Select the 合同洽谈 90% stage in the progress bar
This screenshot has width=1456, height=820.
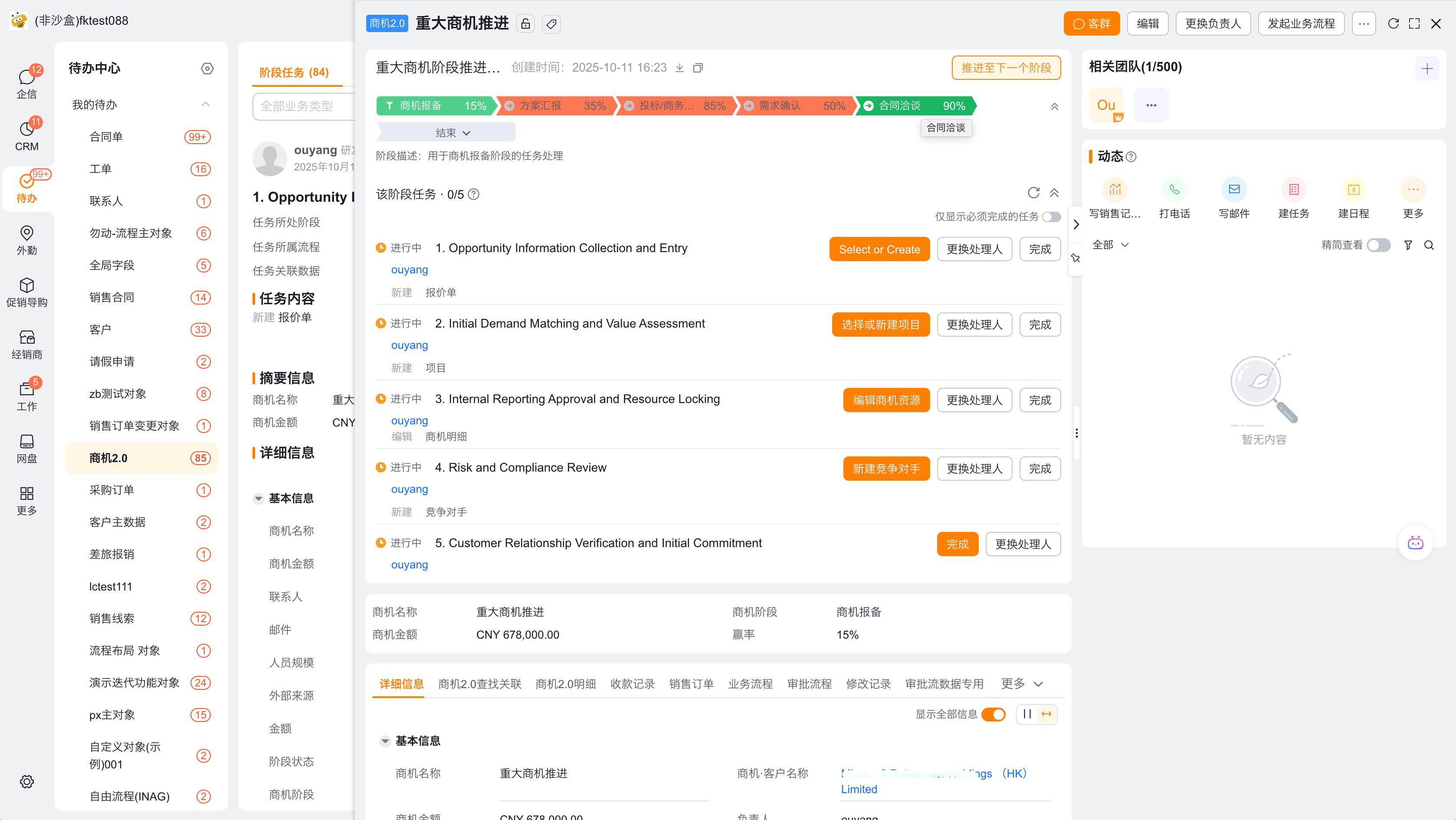point(916,106)
